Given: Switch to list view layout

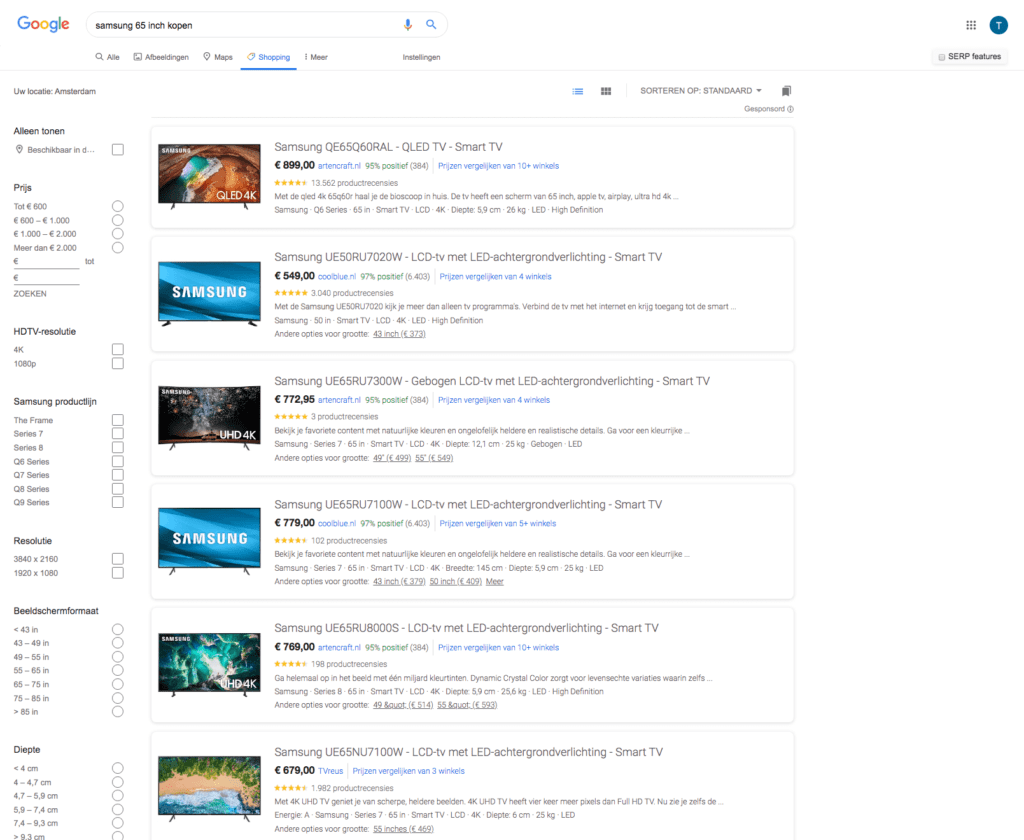Looking at the screenshot, I should [578, 91].
